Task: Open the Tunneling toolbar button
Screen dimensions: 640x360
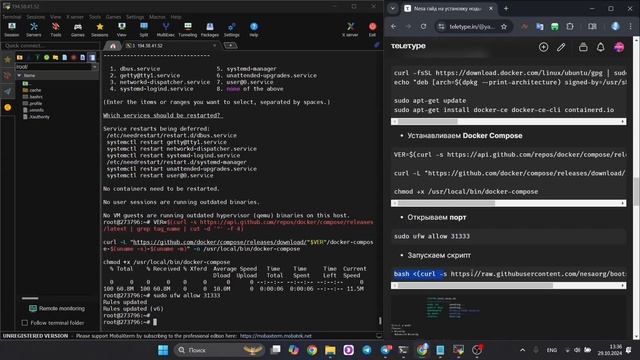Action: pyautogui.click(x=188, y=29)
